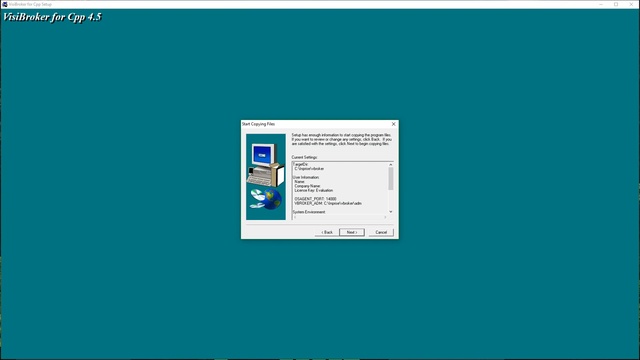Click the "User Information" heading line
640x360 pixels.
[306, 177]
